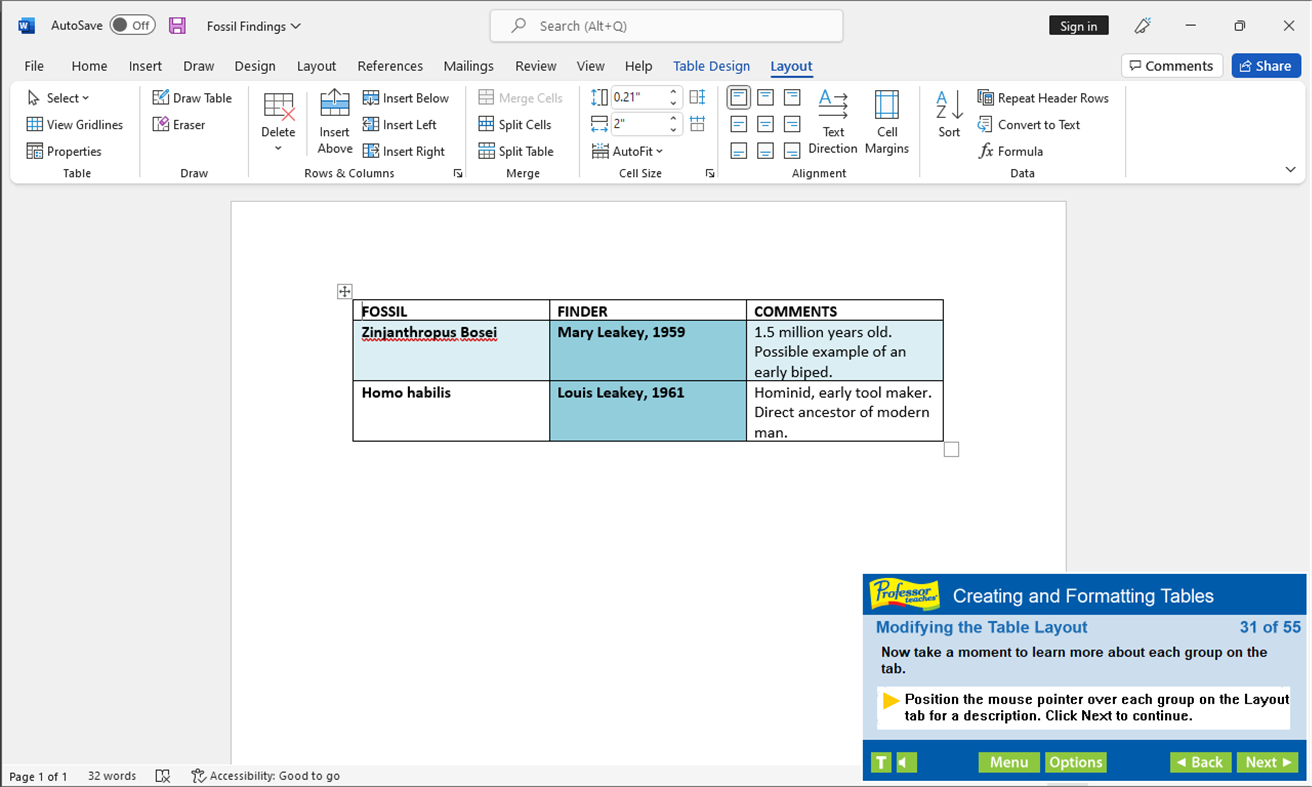Increase row height with the up stepper
This screenshot has width=1312, height=787.
[x=672, y=91]
